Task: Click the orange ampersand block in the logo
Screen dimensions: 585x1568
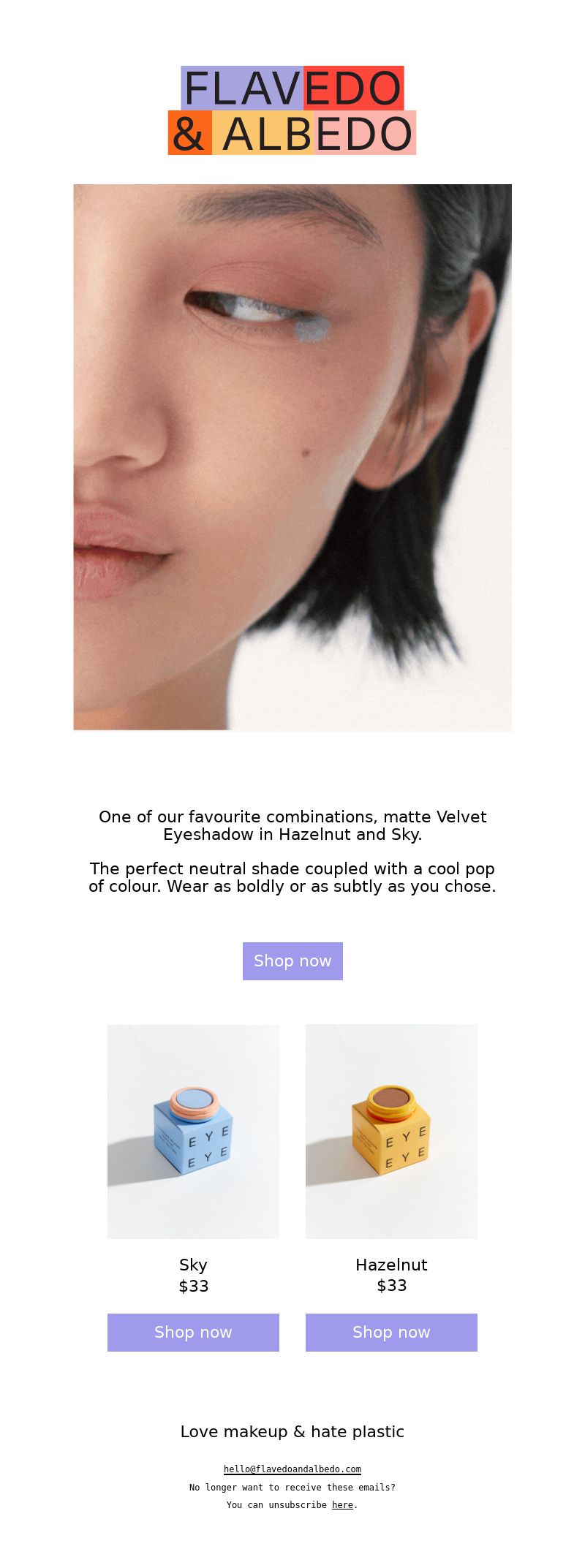Action: pos(190,132)
